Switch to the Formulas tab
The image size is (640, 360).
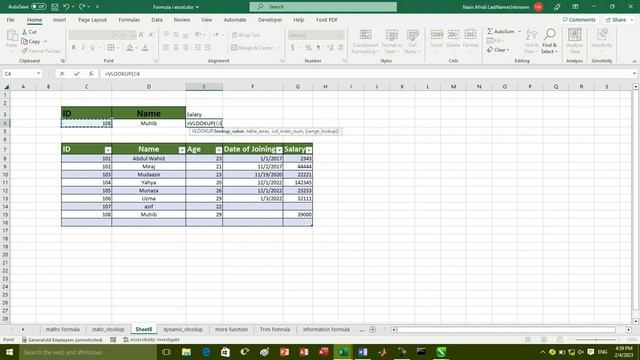(129, 20)
